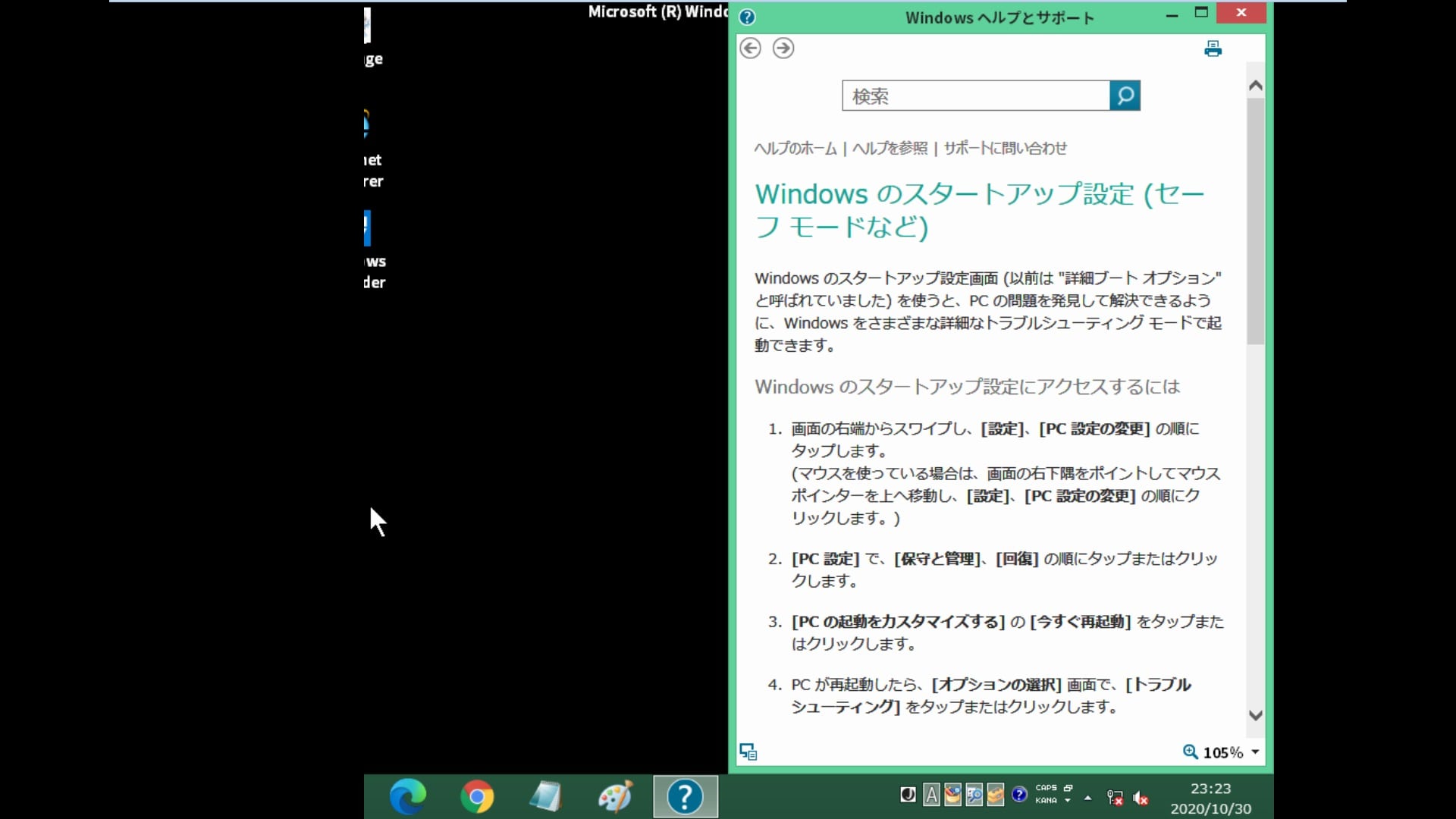Open the ヘルプを参照 link
This screenshot has height=819, width=1456.
click(890, 148)
